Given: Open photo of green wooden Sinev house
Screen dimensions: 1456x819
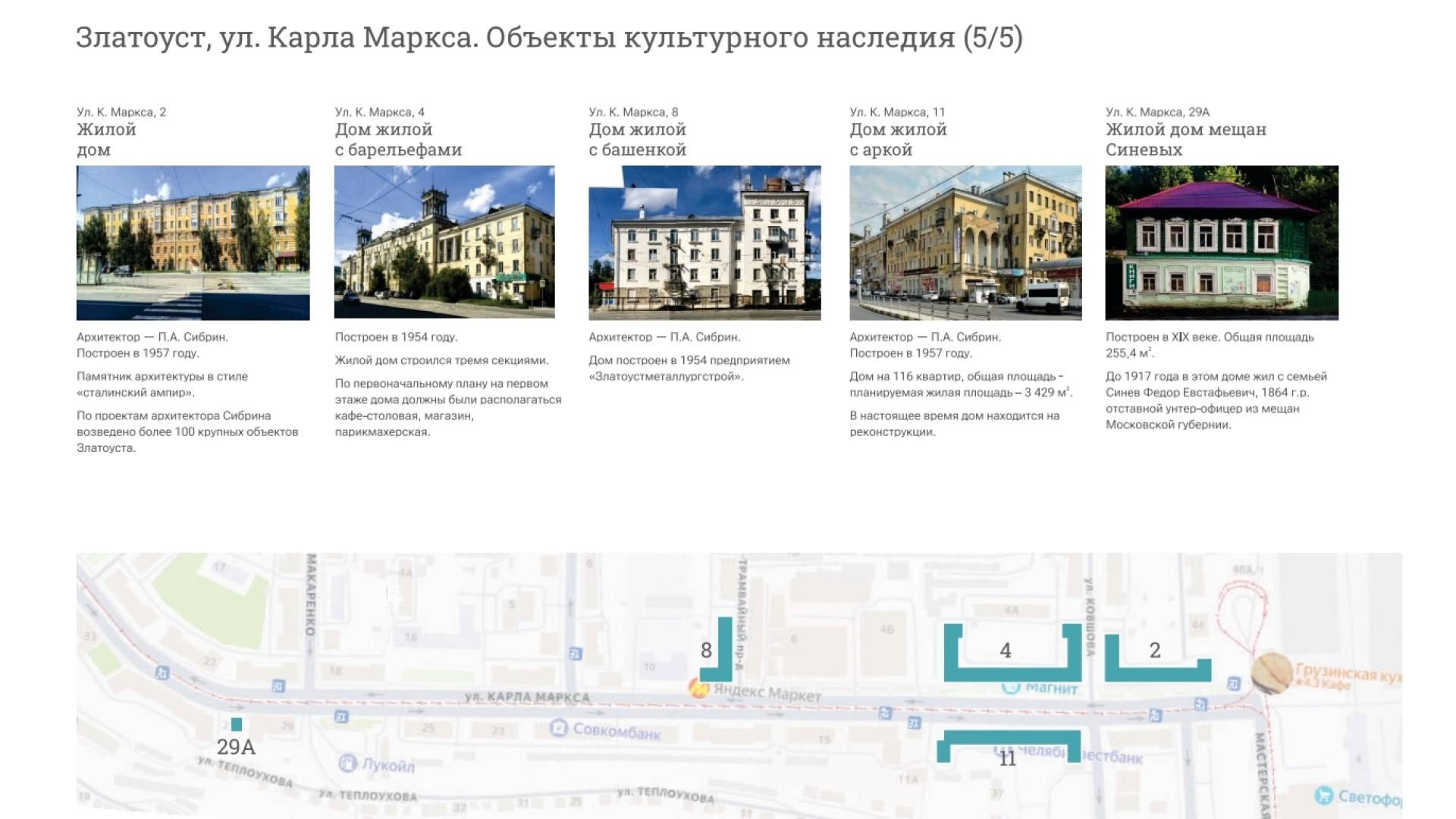Looking at the screenshot, I should [1222, 243].
